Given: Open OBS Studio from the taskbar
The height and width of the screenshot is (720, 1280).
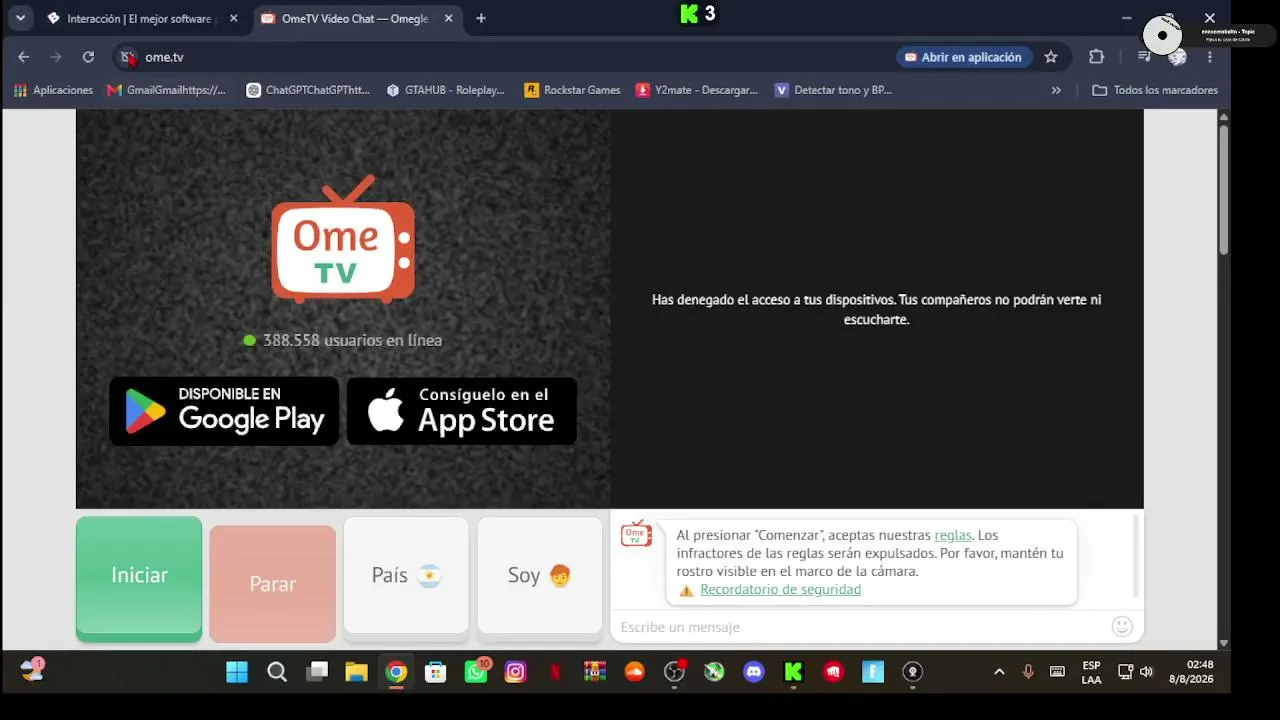Looking at the screenshot, I should [x=674, y=672].
